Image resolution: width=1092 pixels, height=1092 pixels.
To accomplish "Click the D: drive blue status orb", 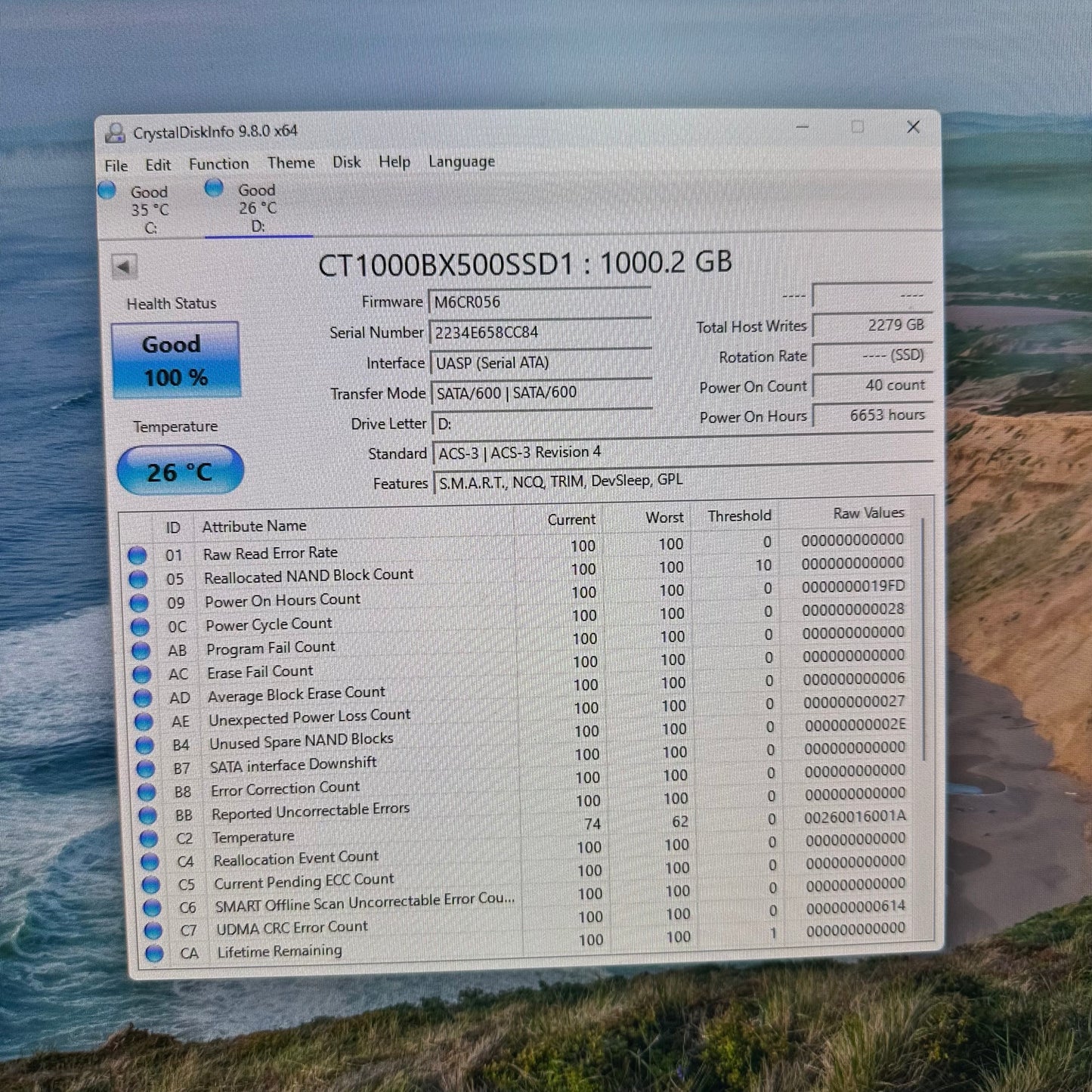I will click(x=214, y=187).
